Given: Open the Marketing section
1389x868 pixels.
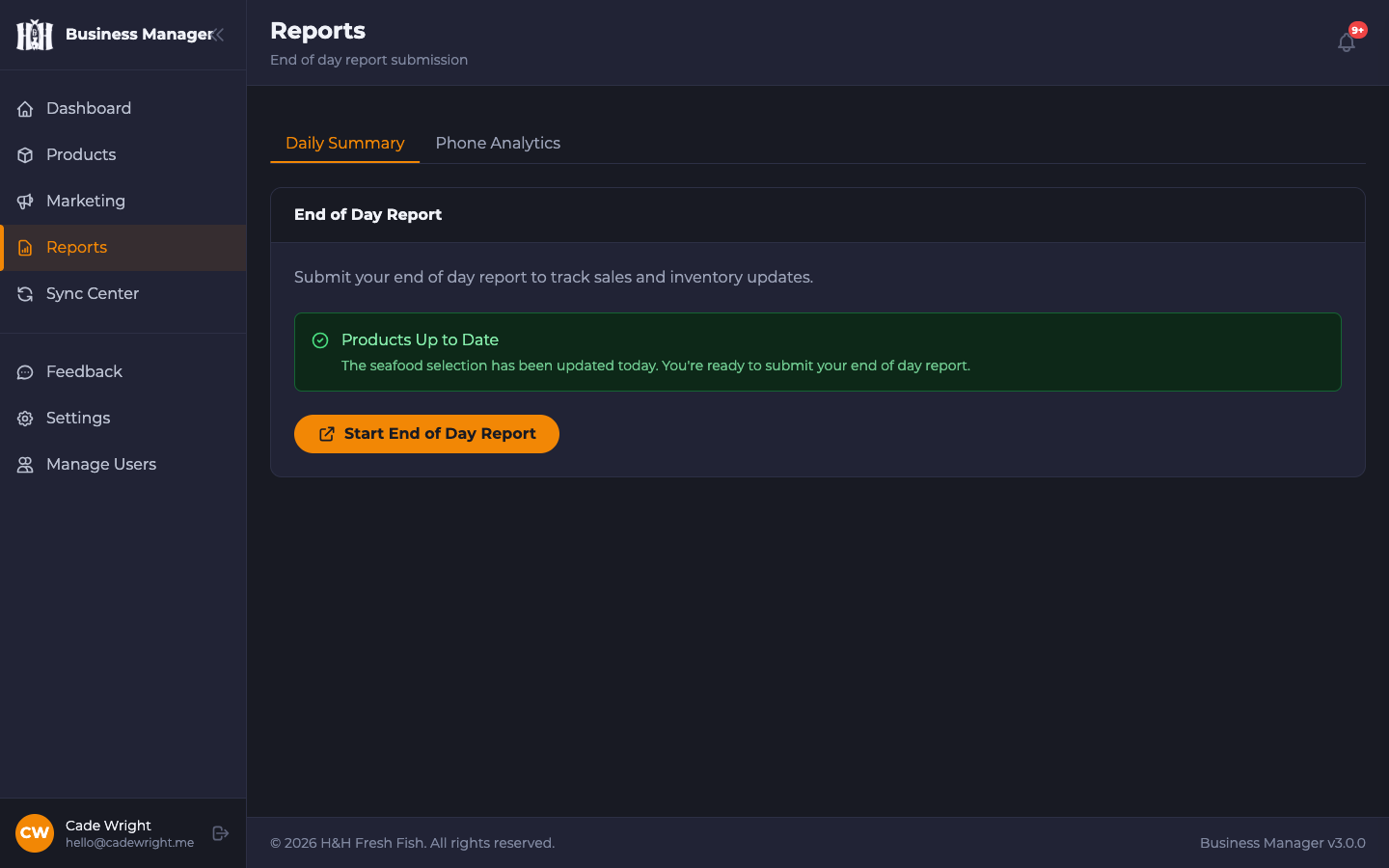Looking at the screenshot, I should coord(123,202).
